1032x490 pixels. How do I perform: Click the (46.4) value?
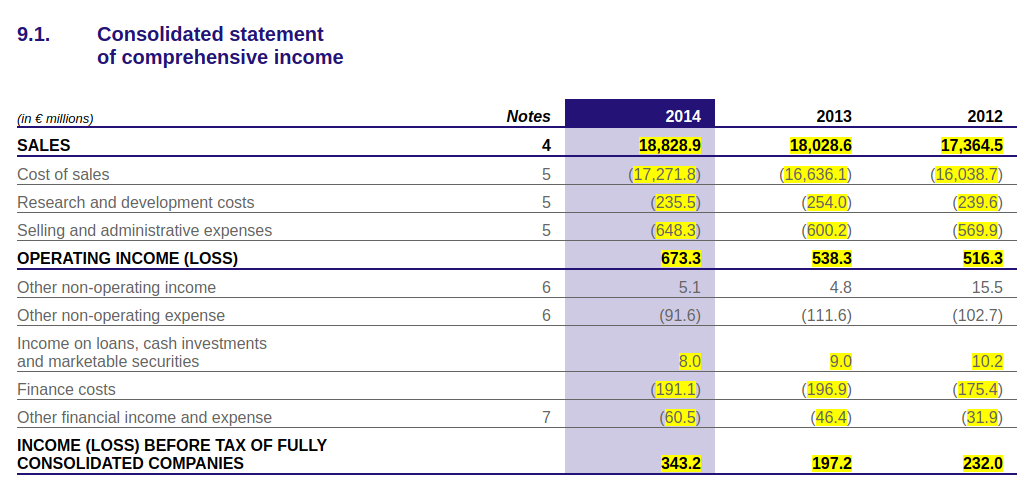pos(831,418)
